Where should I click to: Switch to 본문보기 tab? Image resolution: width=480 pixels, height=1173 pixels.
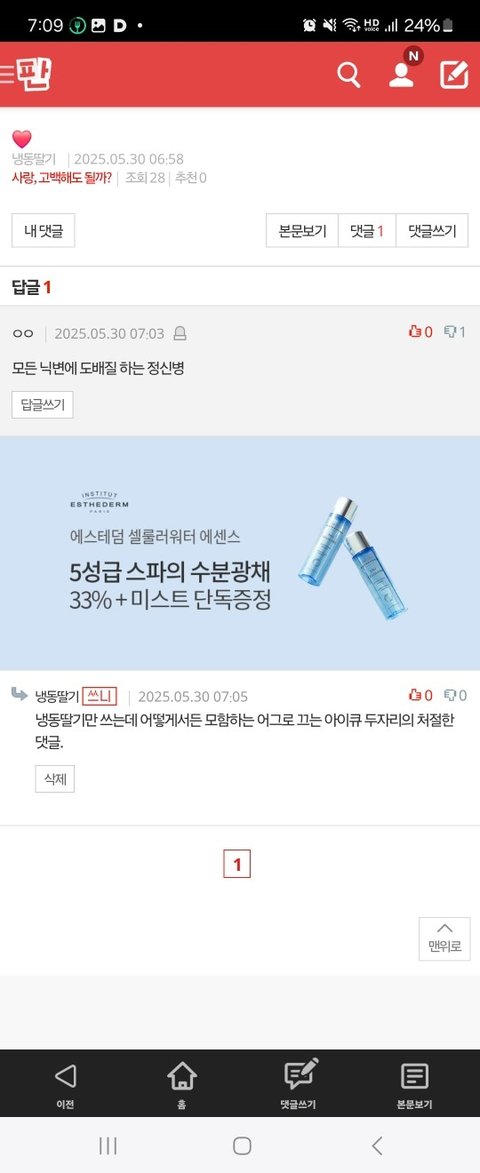pos(303,230)
